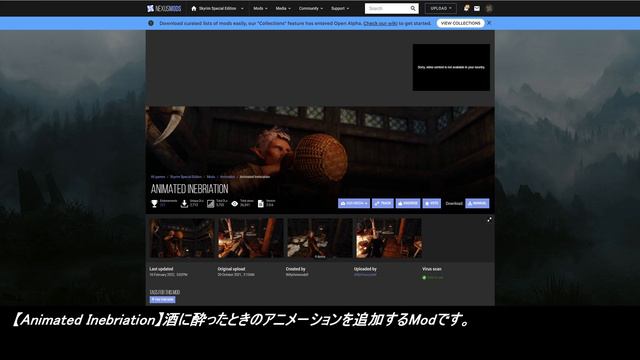Click the 'Uploaded by' username link
Image resolution: width=640 pixels, height=360 pixels.
[365, 275]
